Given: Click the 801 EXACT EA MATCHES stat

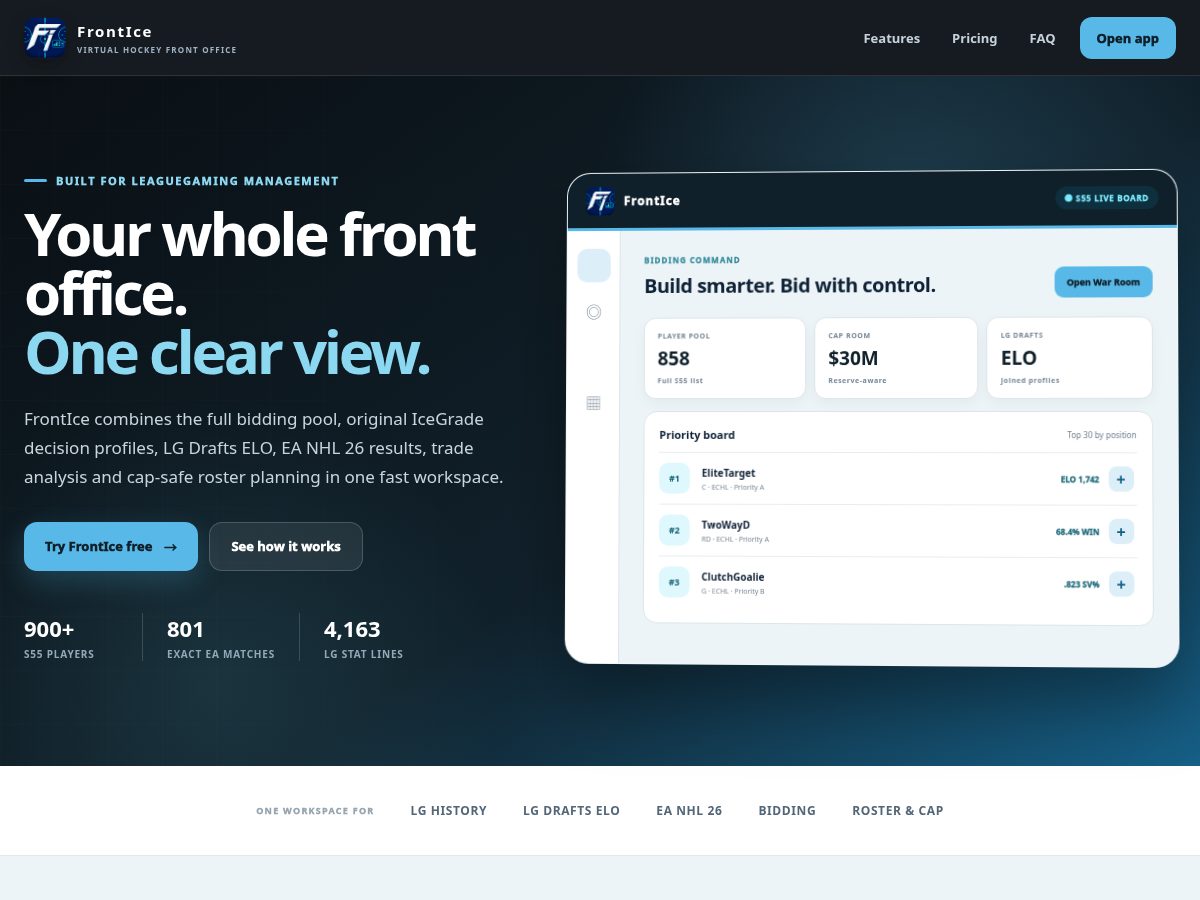Looking at the screenshot, I should point(221,640).
